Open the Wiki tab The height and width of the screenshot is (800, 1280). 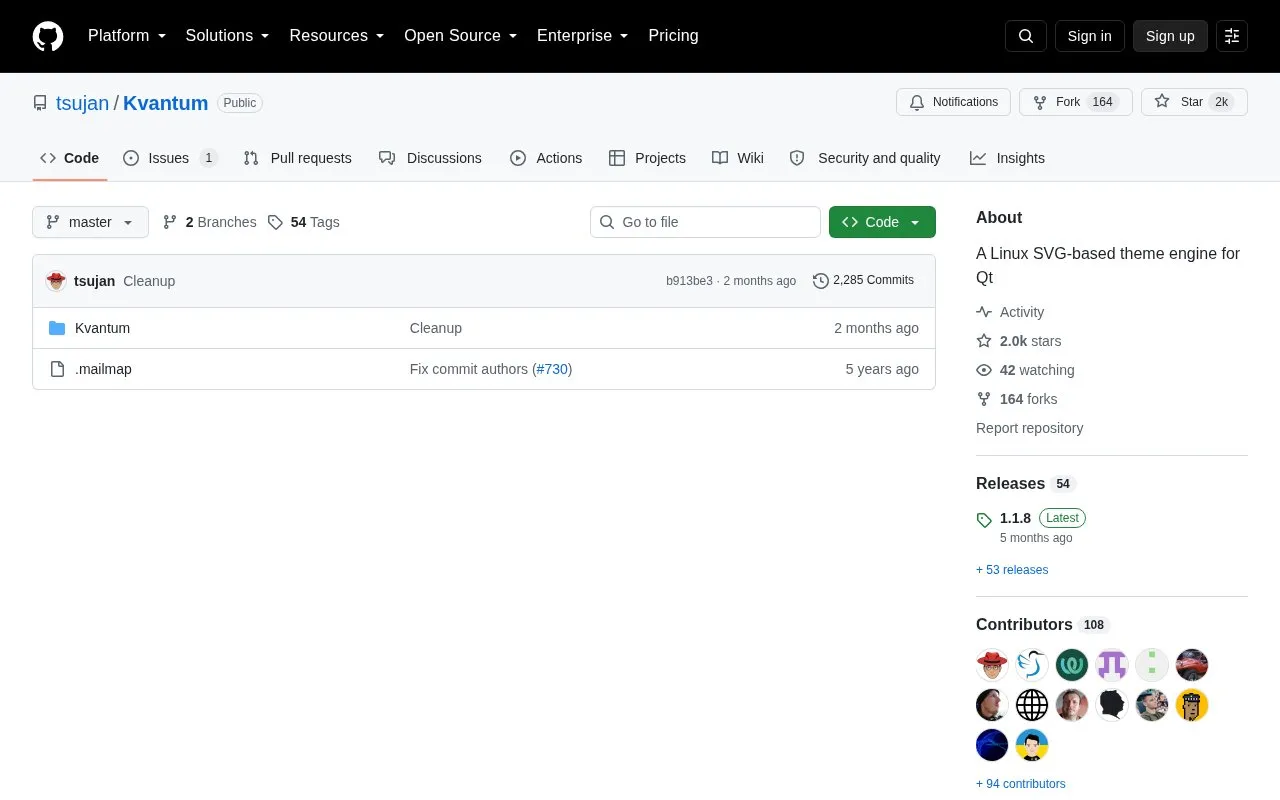click(x=738, y=158)
